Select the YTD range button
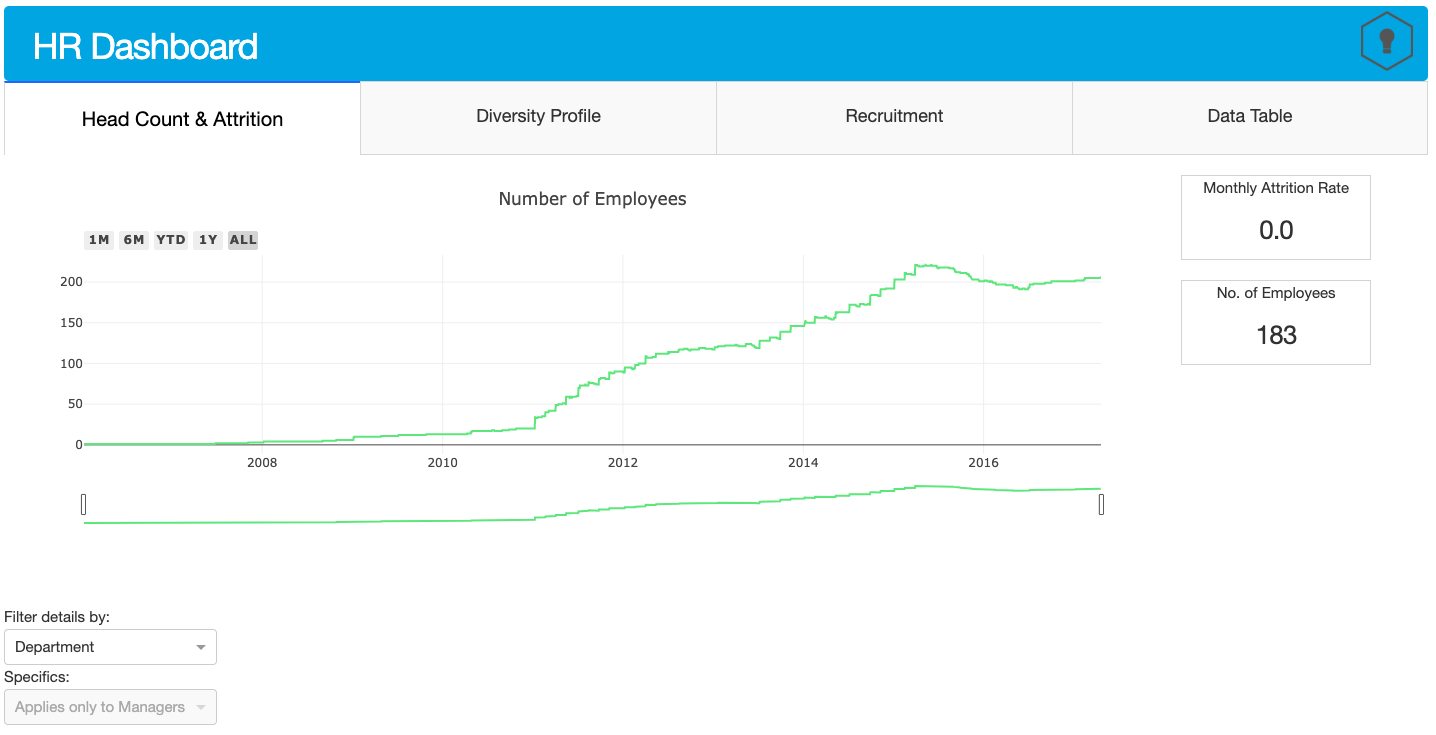The height and width of the screenshot is (735, 1436). (x=171, y=240)
